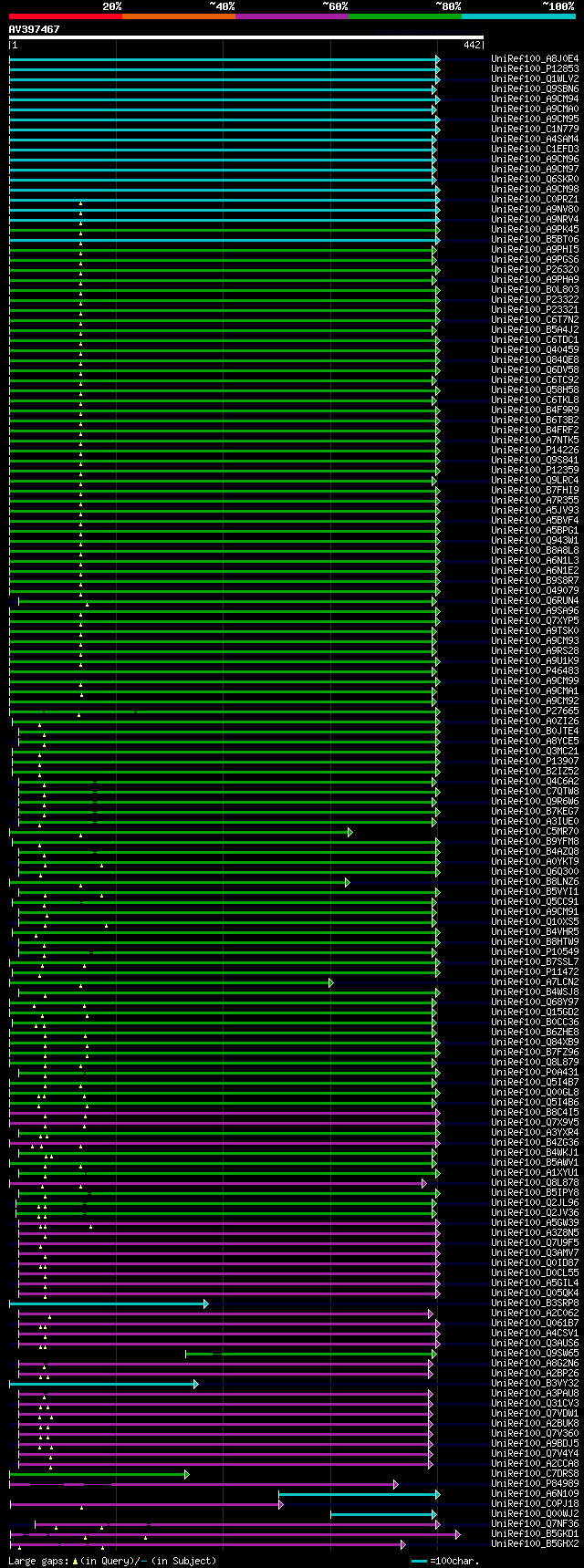Click the white query sequence bar

point(246,37)
